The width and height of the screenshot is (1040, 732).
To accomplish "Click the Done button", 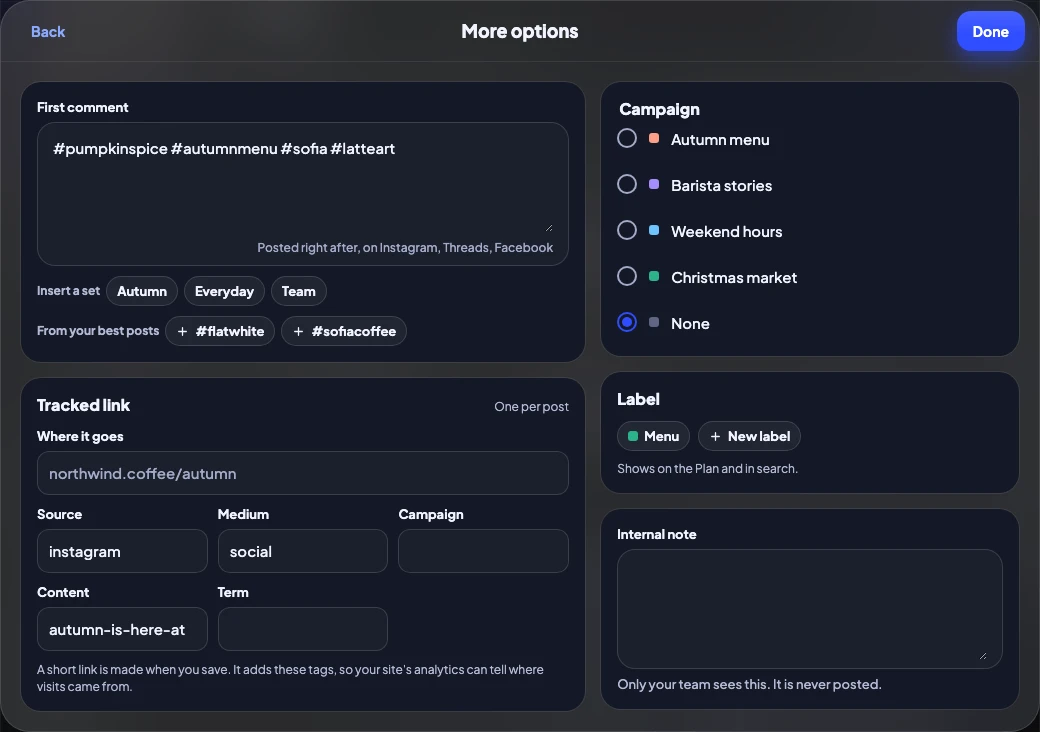I will pos(990,32).
